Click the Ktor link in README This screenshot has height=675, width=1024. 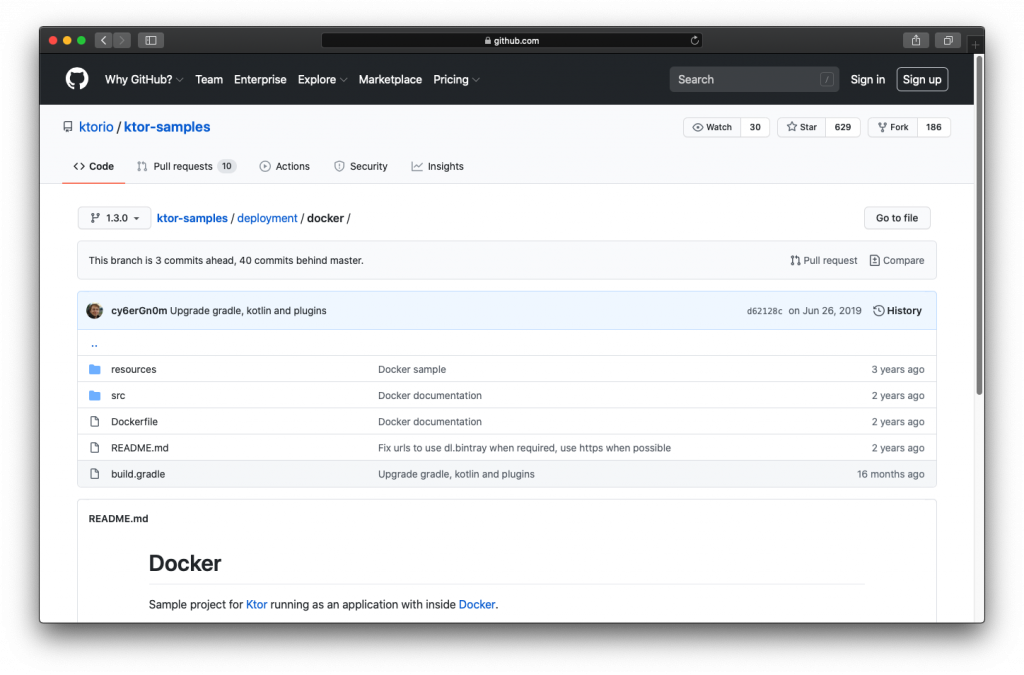tap(257, 604)
